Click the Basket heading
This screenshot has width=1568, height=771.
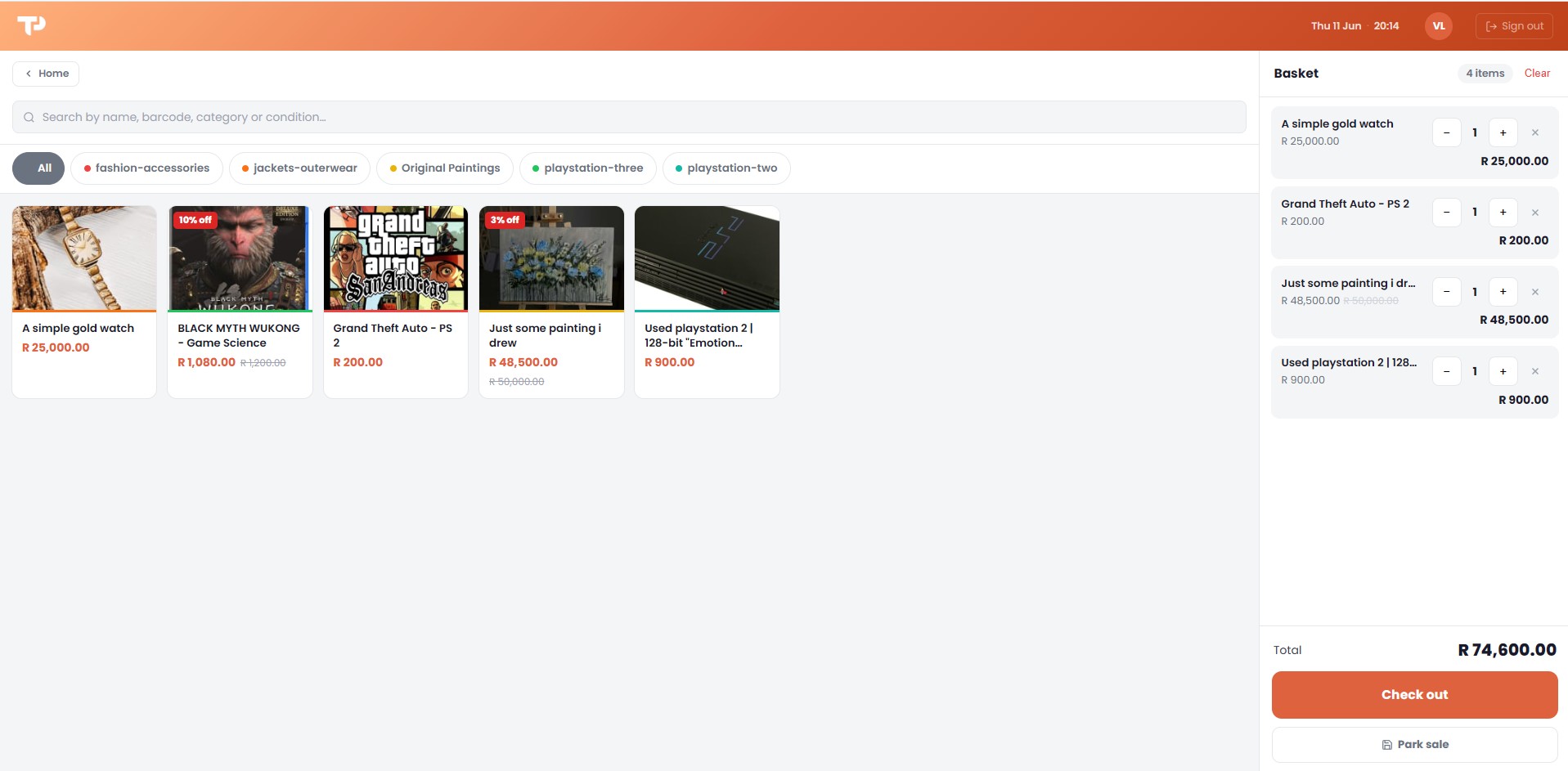(x=1296, y=74)
